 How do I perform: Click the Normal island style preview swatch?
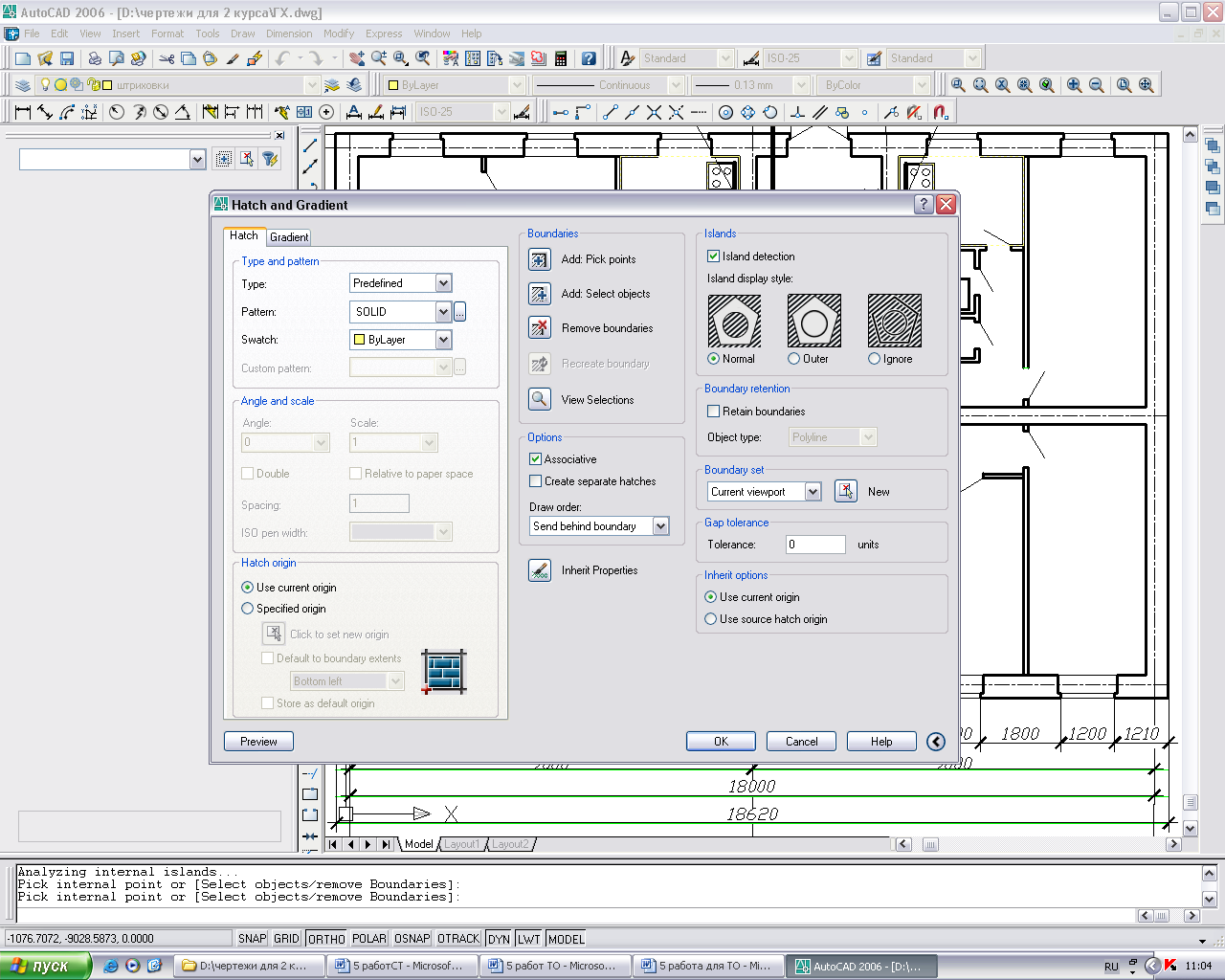[734, 321]
